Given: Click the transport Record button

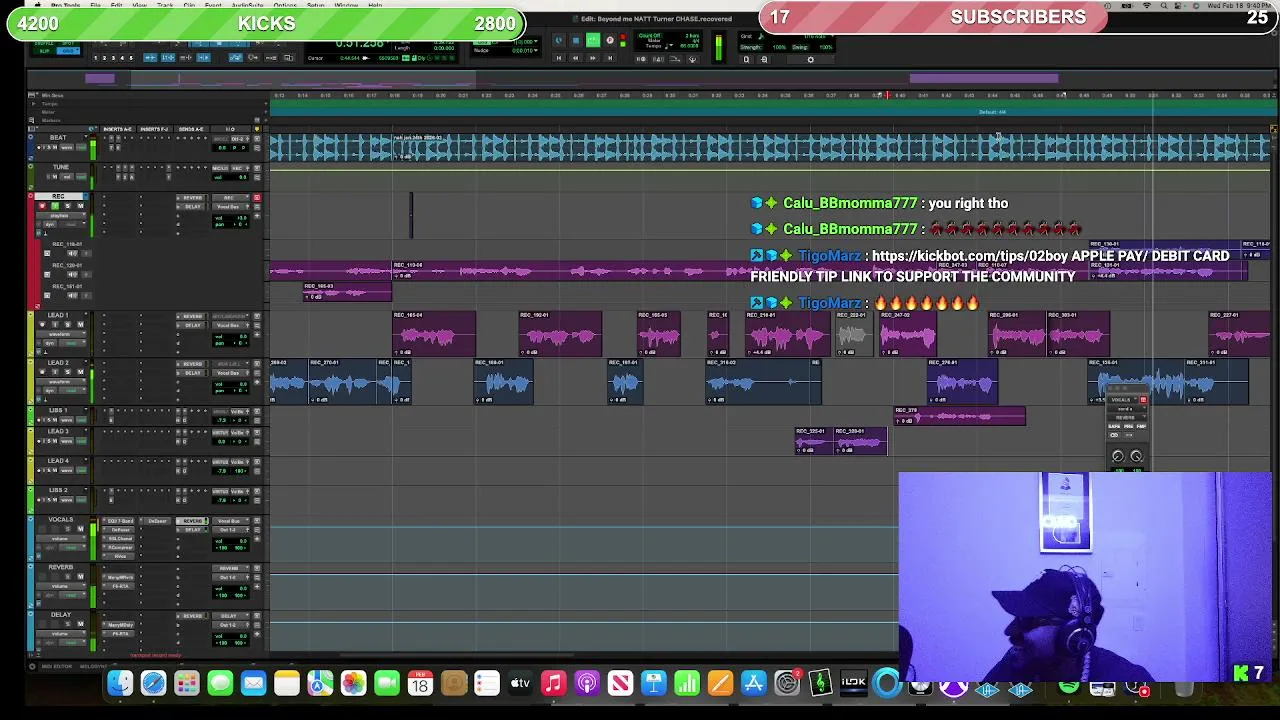Looking at the screenshot, I should [610, 40].
